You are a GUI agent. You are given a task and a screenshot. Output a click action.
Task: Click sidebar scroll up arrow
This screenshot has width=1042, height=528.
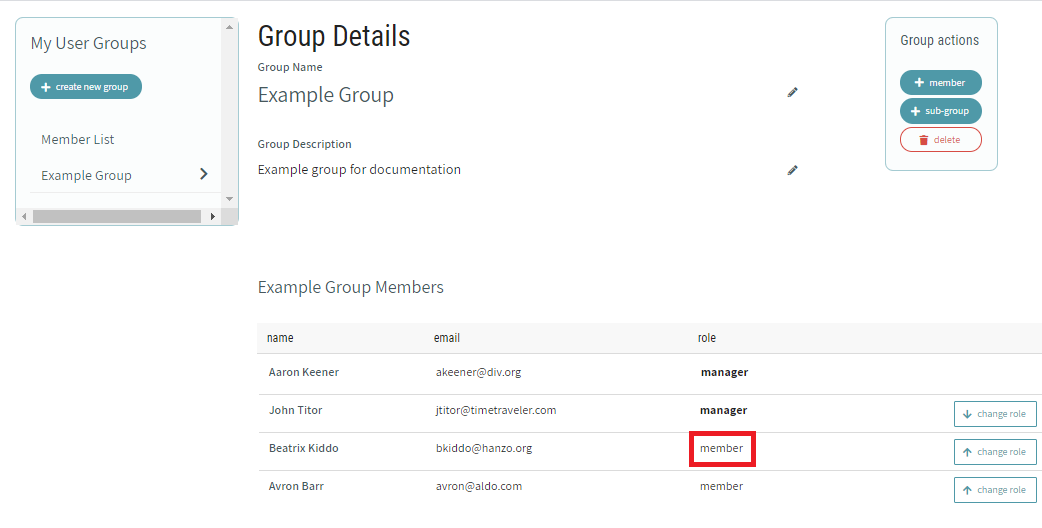[229, 27]
